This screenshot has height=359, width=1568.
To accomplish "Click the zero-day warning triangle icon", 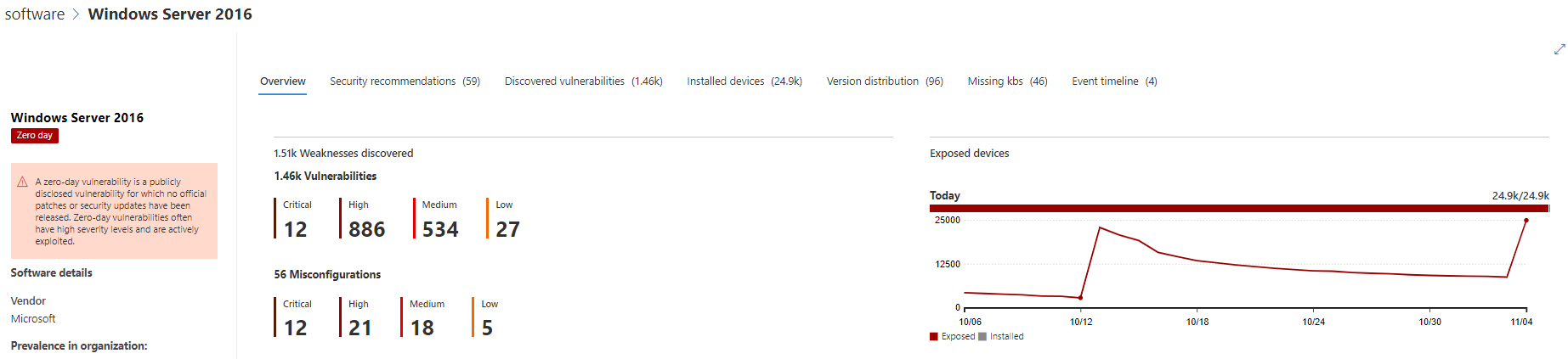I will click(x=23, y=182).
